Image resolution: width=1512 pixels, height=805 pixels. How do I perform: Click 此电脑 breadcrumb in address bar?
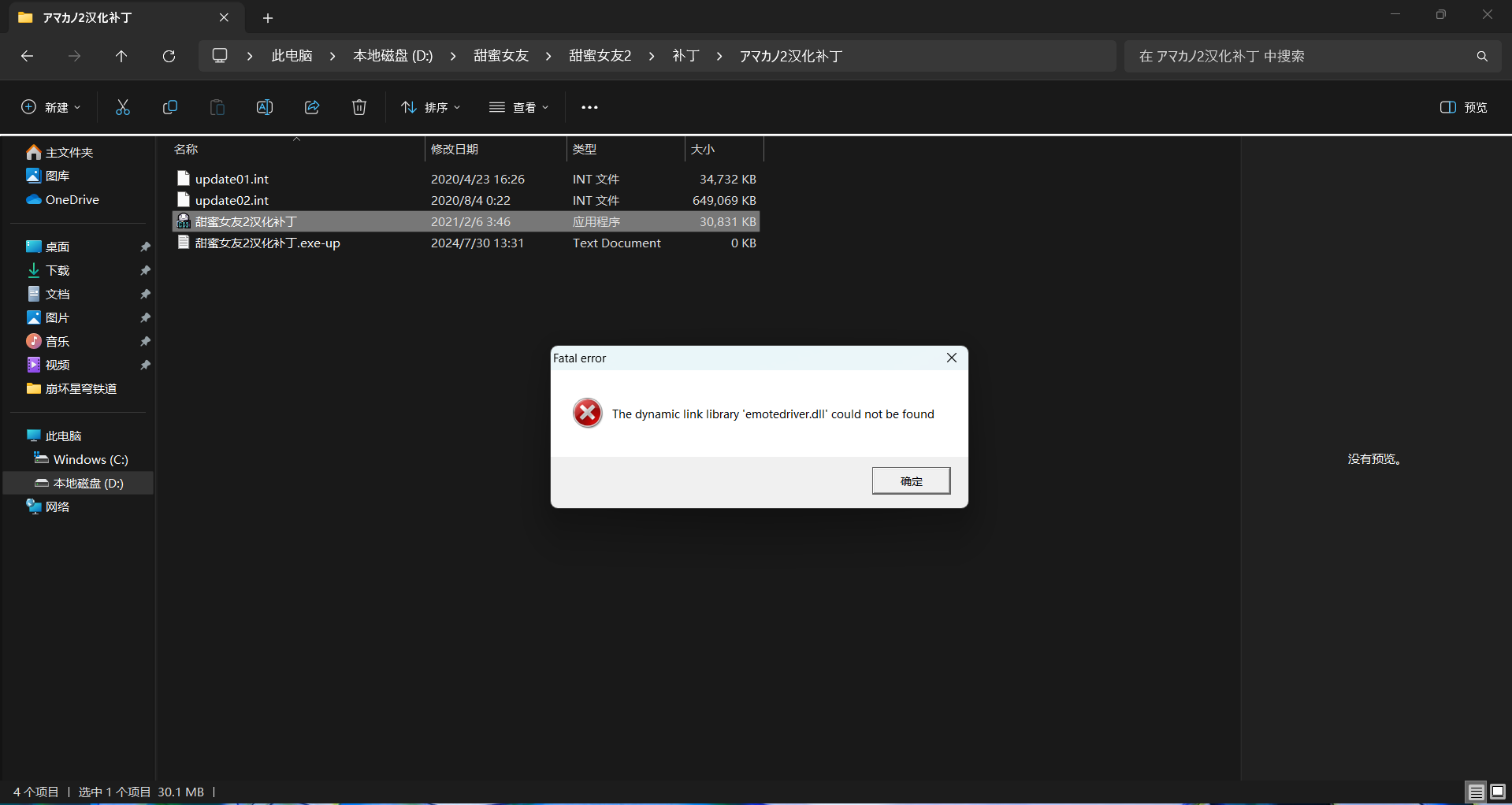(x=292, y=56)
